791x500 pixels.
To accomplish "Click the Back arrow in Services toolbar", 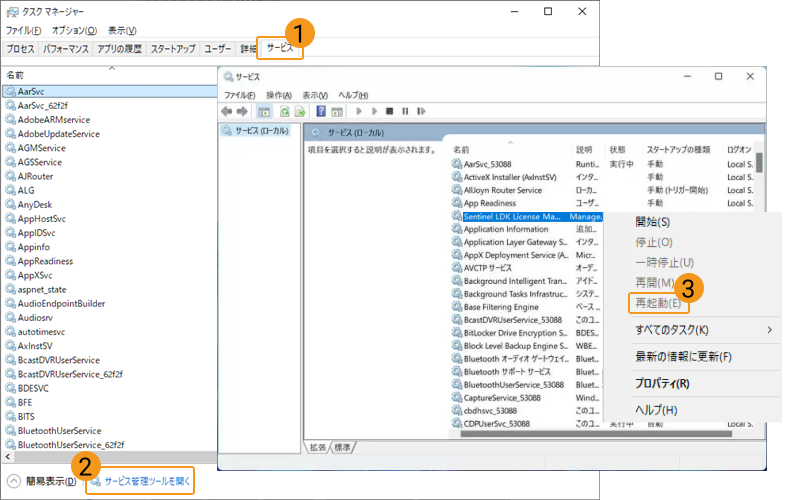I will tap(227, 111).
